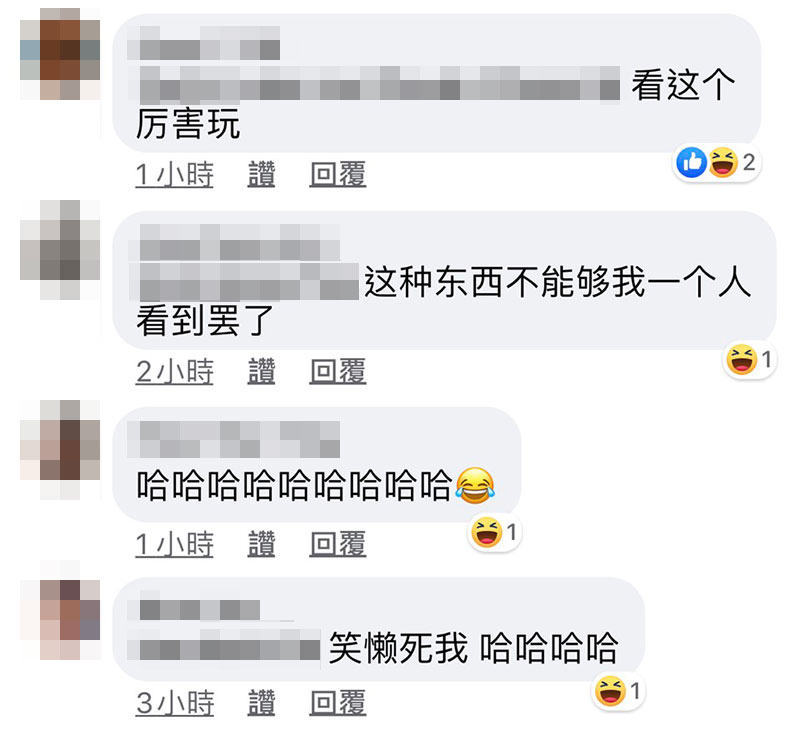
Task: Open the 2小時 timestamp link
Action: tap(174, 371)
